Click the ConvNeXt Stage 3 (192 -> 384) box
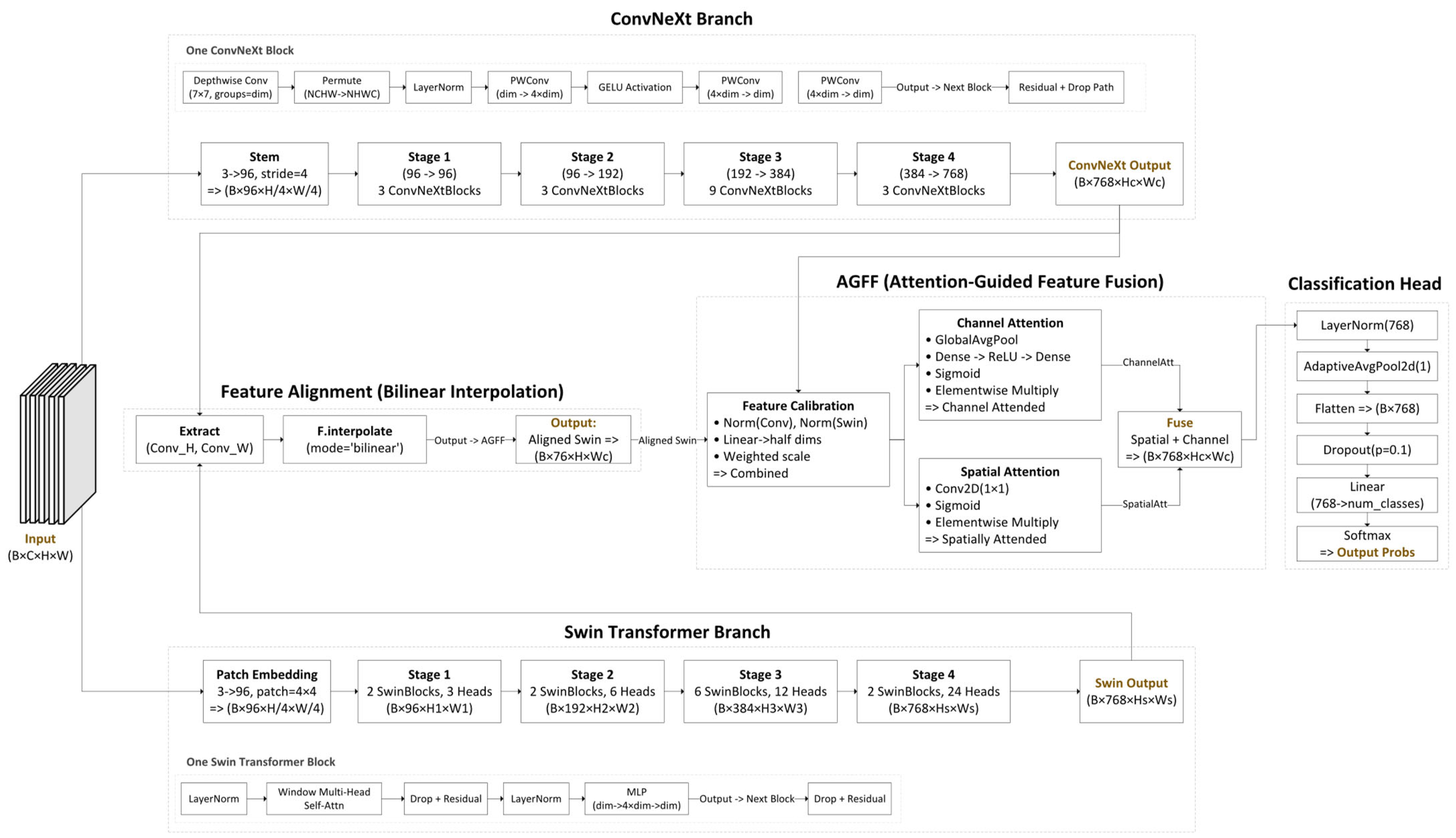 [760, 174]
